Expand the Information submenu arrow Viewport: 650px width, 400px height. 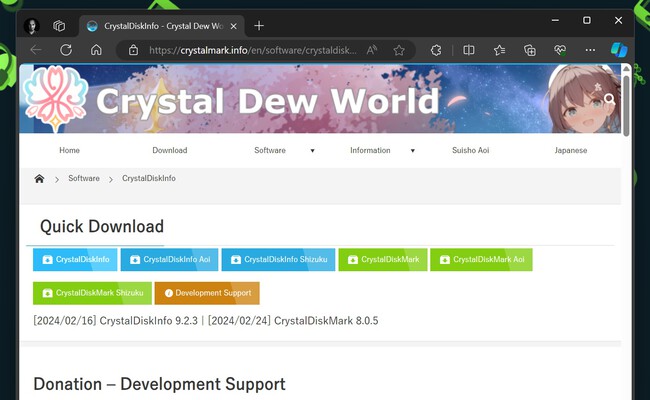tap(412, 150)
